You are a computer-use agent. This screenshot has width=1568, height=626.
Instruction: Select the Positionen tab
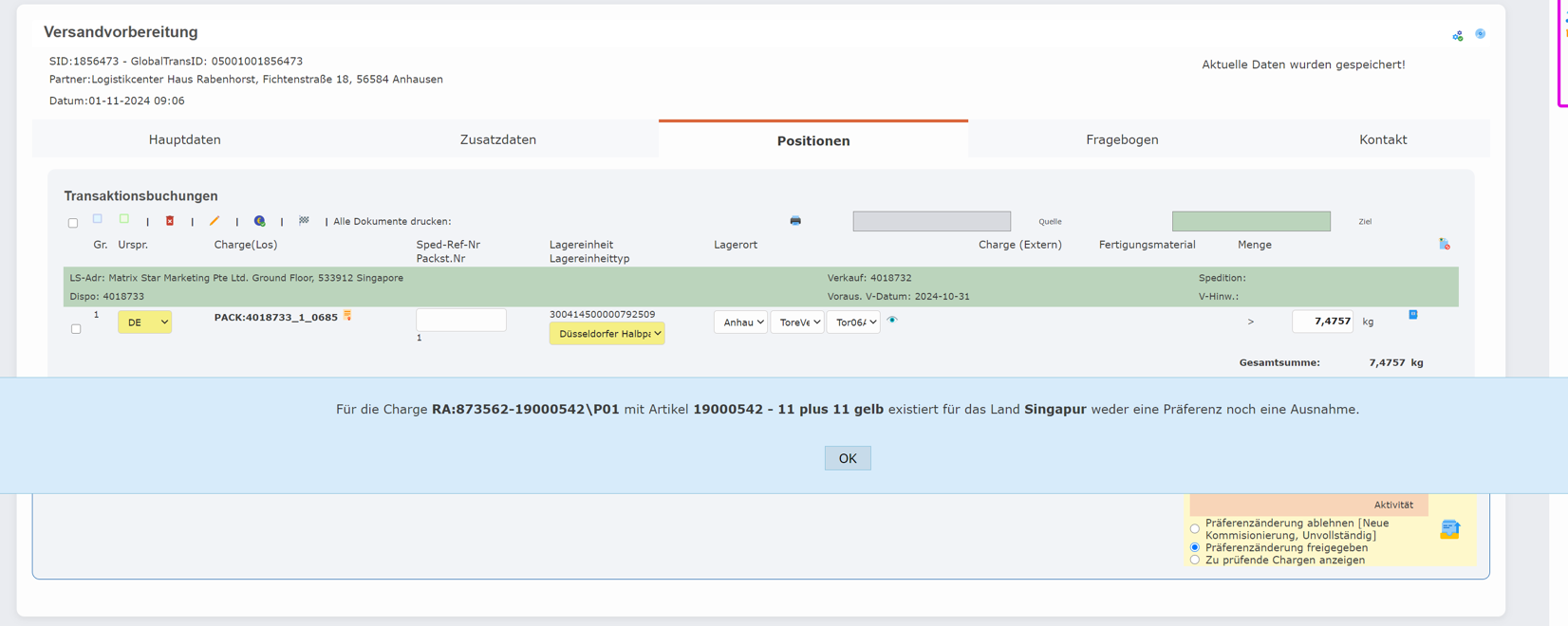(813, 140)
